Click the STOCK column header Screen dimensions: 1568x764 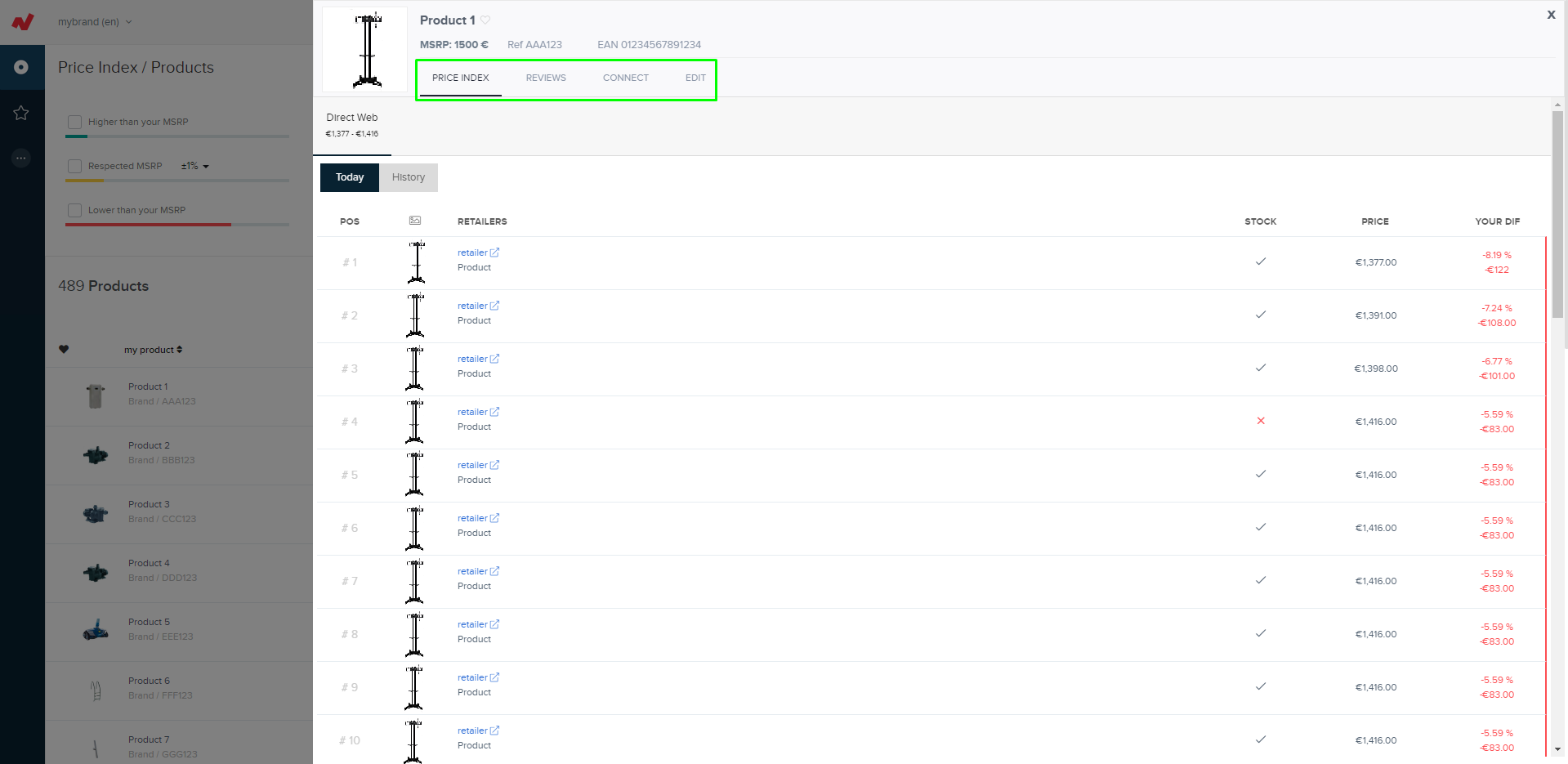[x=1261, y=221]
